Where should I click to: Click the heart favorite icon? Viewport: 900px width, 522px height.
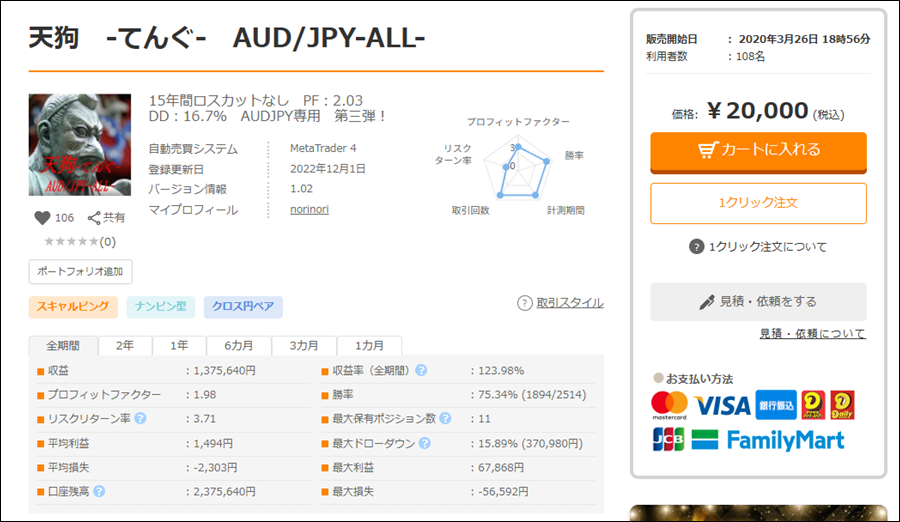pos(42,218)
